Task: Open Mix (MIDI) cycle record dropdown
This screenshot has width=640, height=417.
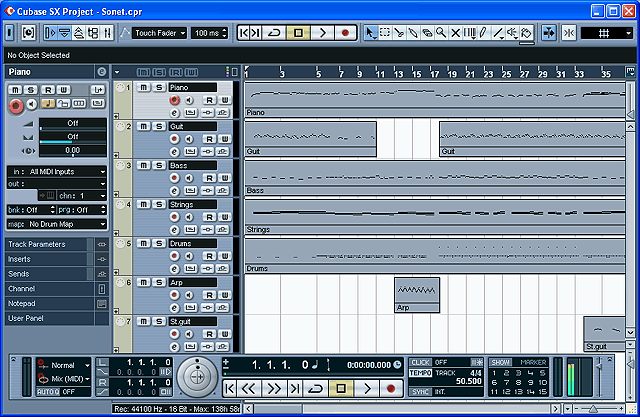Action: pos(64,379)
